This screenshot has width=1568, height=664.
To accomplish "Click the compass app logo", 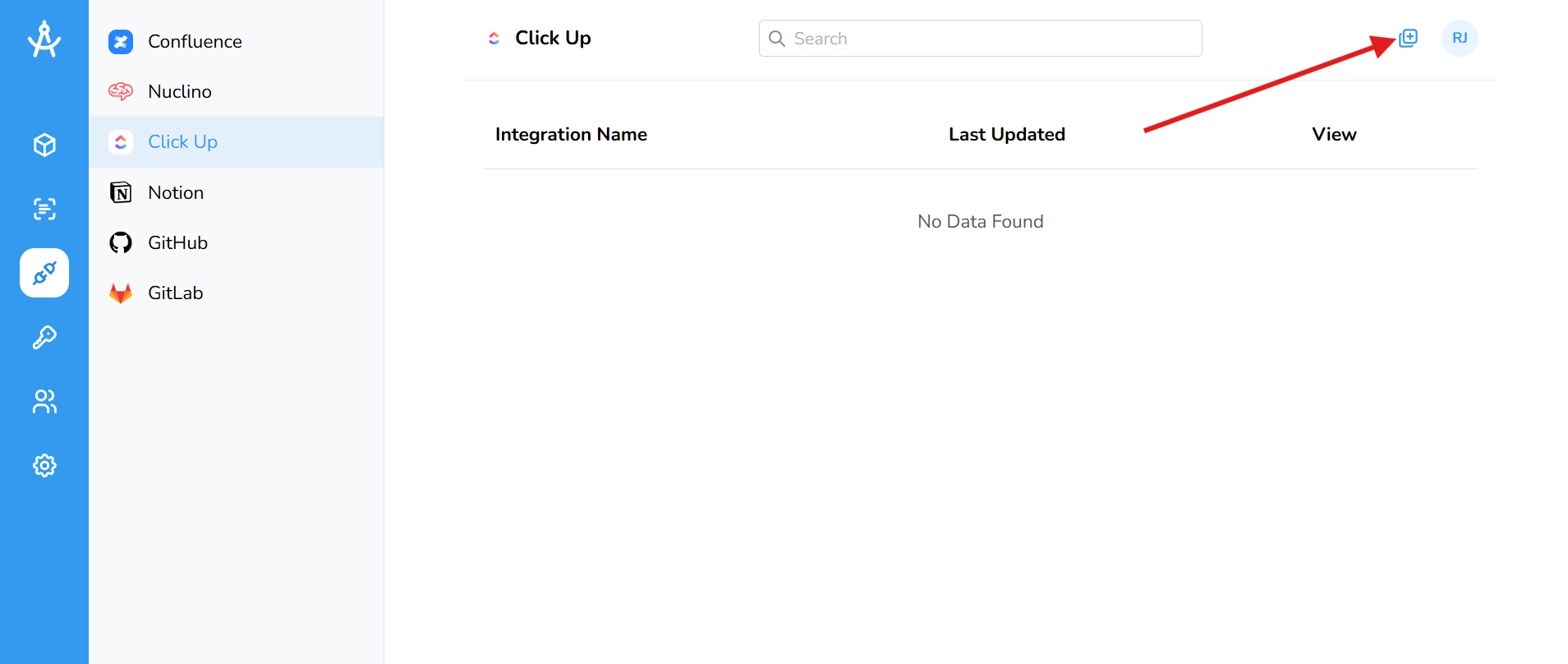I will (x=44, y=39).
